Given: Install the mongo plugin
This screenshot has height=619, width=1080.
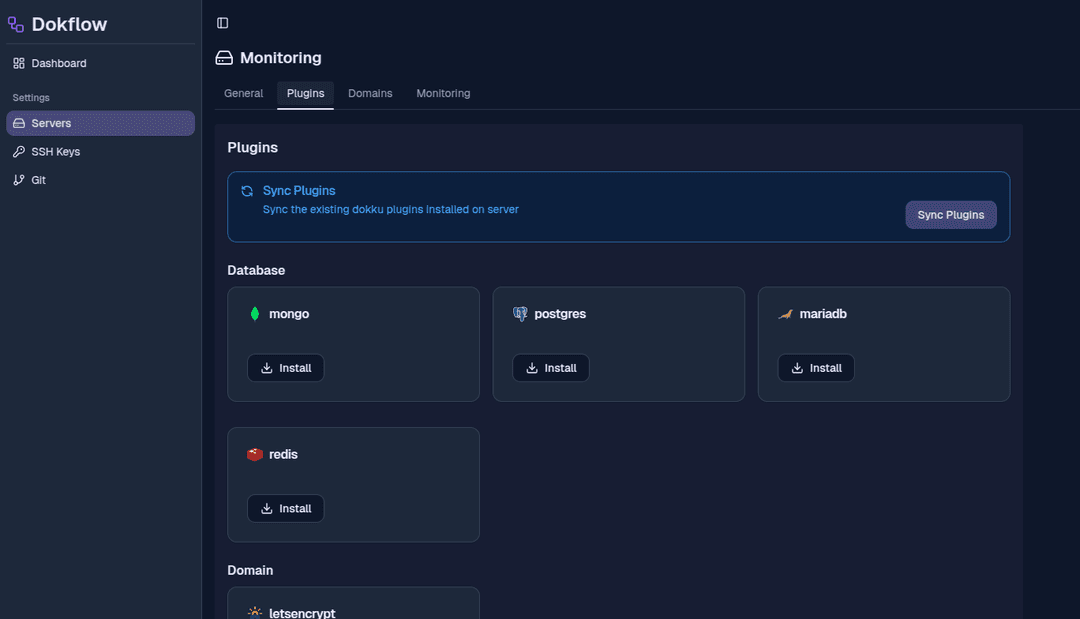Looking at the screenshot, I should pyautogui.click(x=286, y=368).
